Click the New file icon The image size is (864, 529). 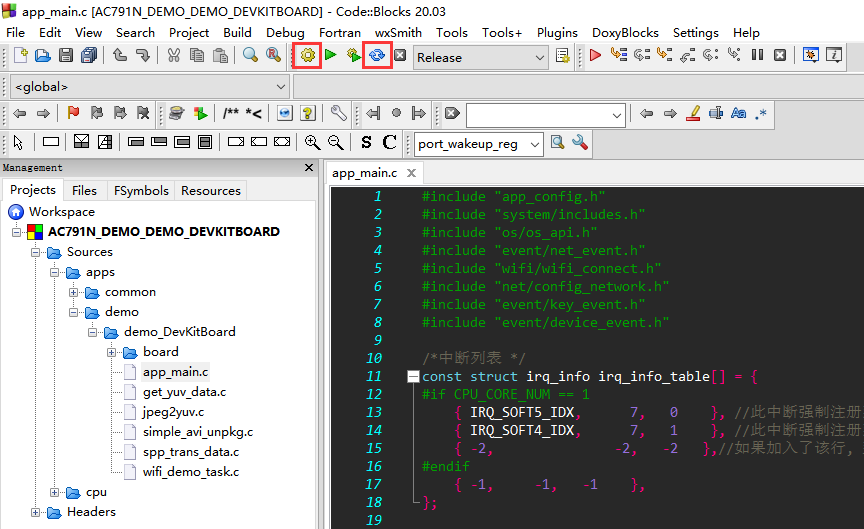tap(20, 55)
